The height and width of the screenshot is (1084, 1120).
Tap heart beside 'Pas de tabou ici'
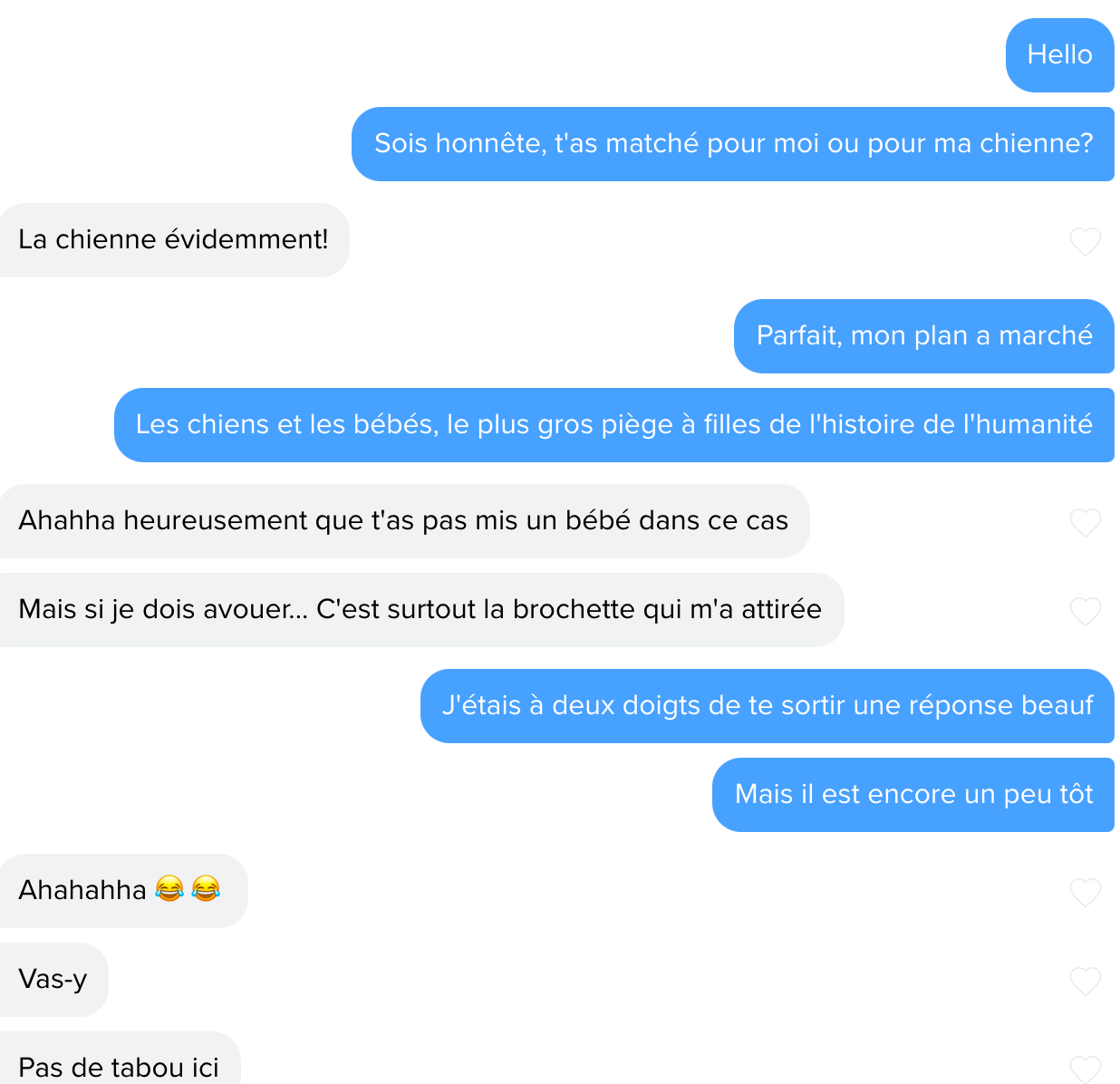1085,1069
